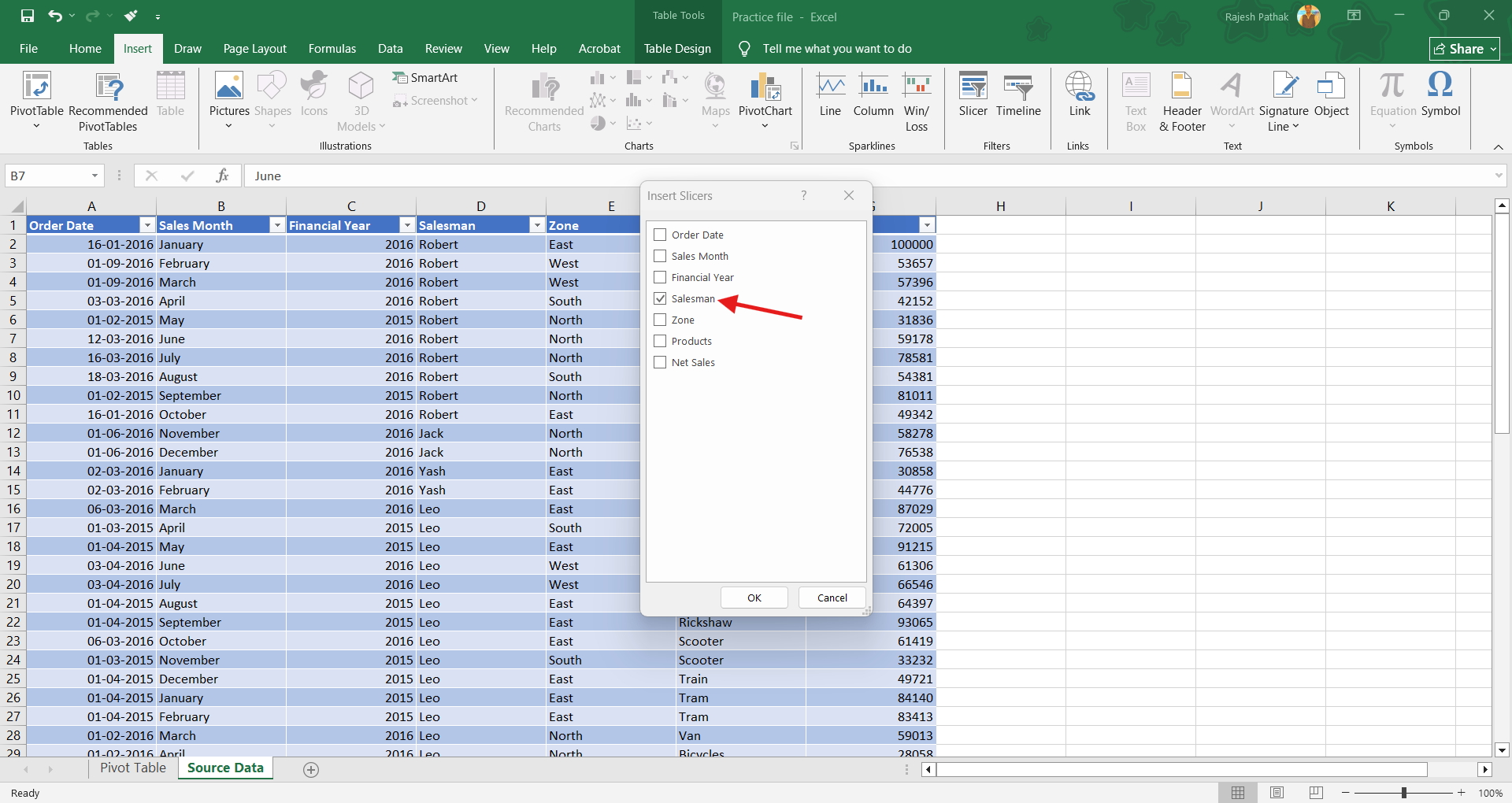Switch to the Formulas ribbon tab

point(332,49)
